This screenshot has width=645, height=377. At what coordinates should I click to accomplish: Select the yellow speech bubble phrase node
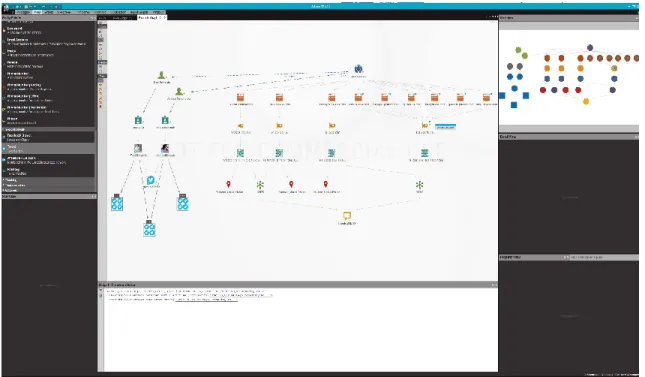[x=347, y=216]
